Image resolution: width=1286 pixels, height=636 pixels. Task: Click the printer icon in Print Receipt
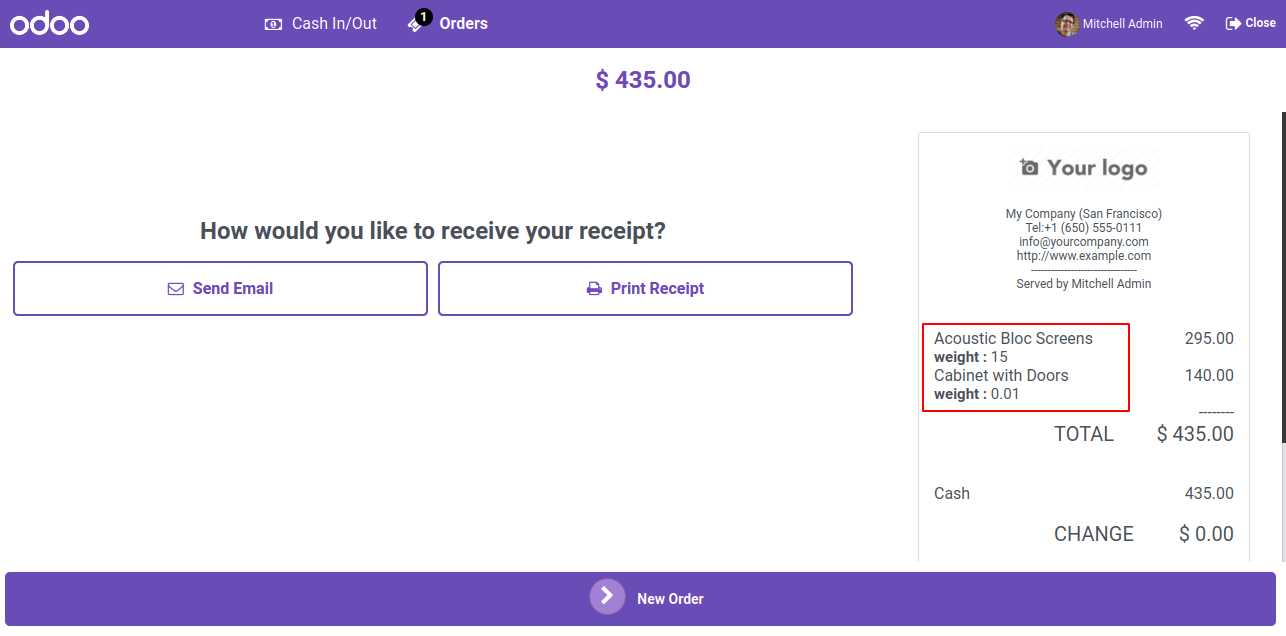pos(594,289)
